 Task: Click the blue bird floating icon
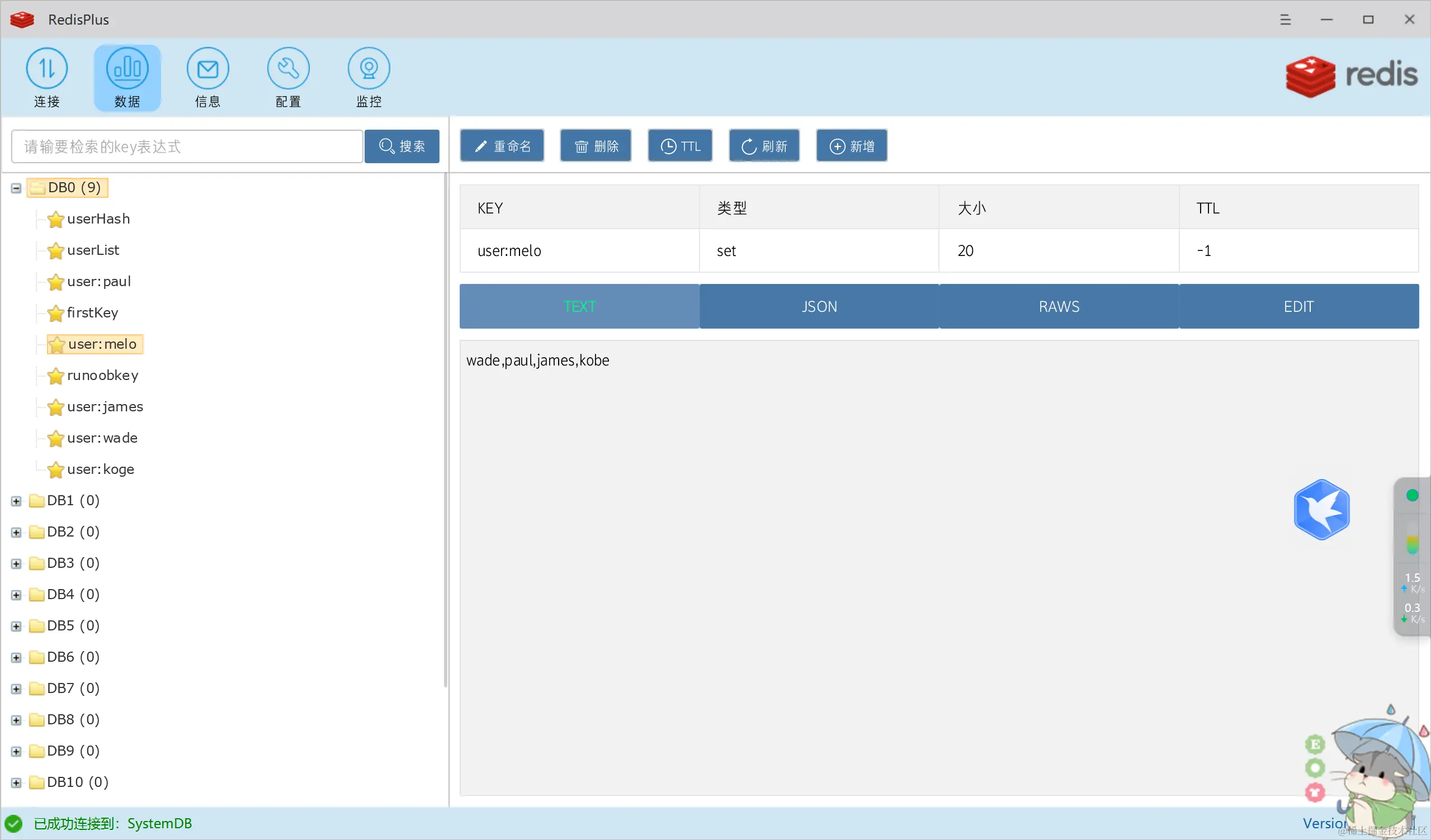1321,510
